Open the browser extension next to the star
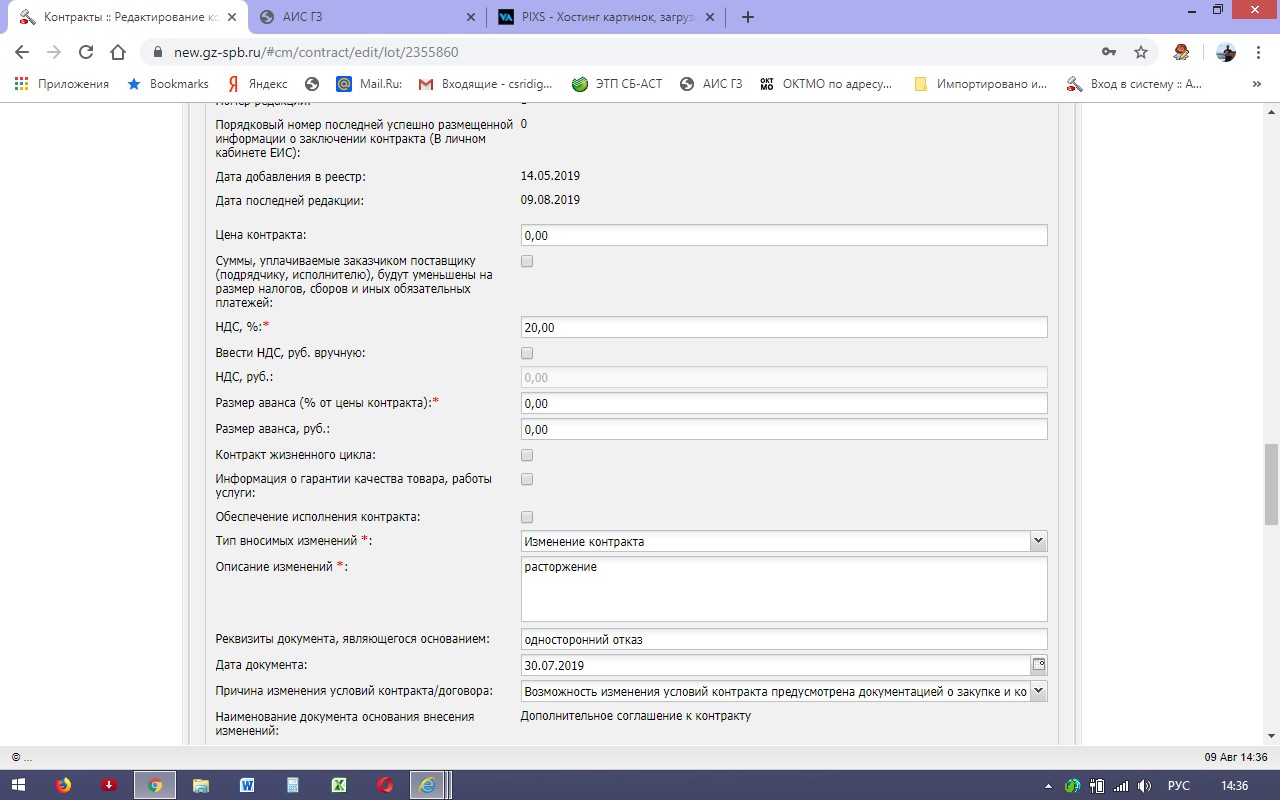Viewport: 1280px width, 800px height. coord(1181,52)
